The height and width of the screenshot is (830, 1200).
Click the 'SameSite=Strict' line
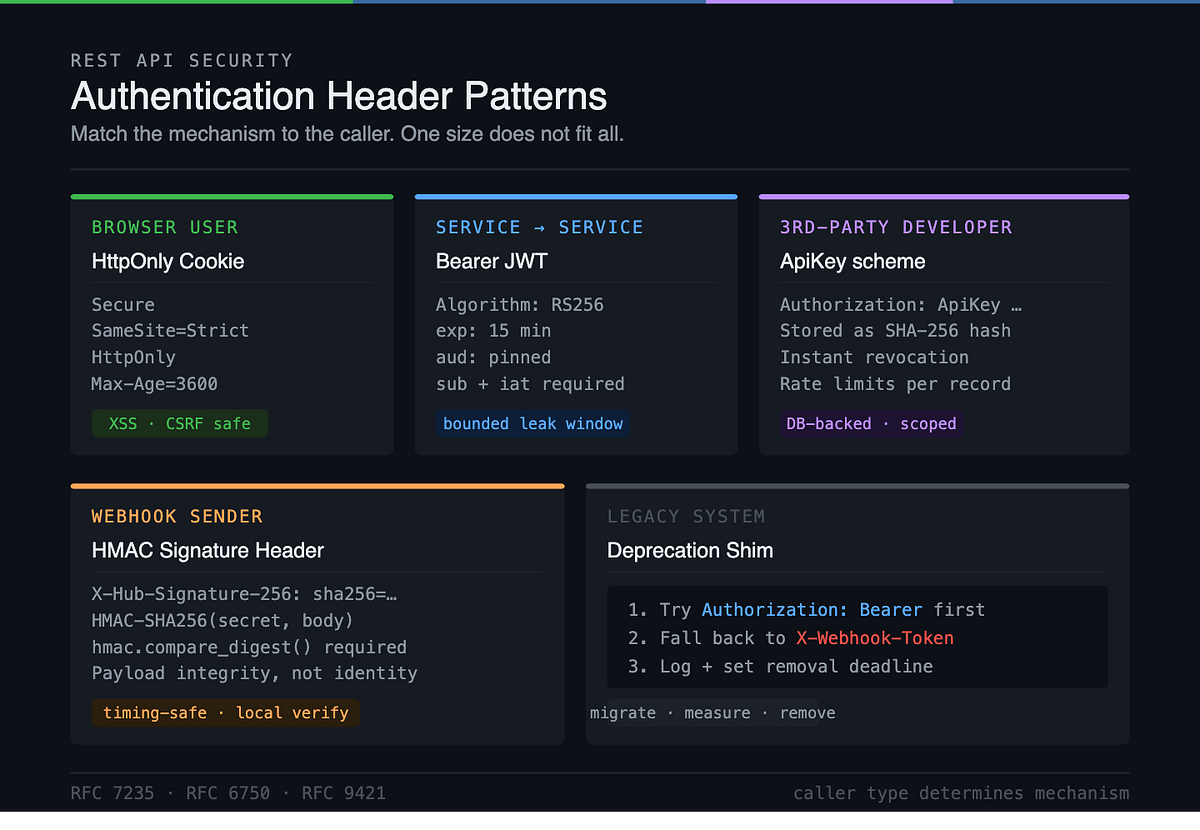pos(170,331)
